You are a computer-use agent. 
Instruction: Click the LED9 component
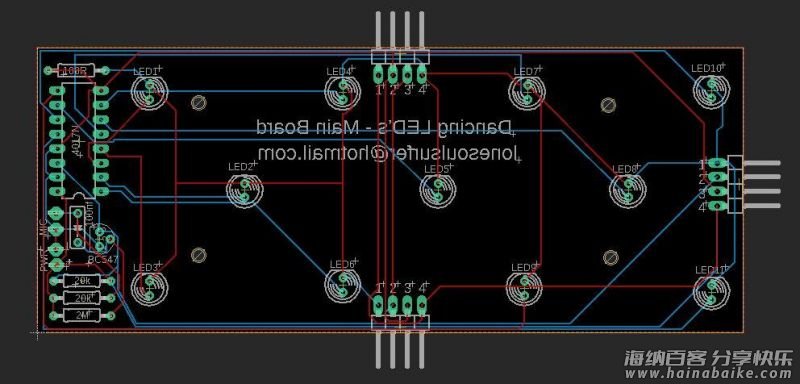click(525, 288)
